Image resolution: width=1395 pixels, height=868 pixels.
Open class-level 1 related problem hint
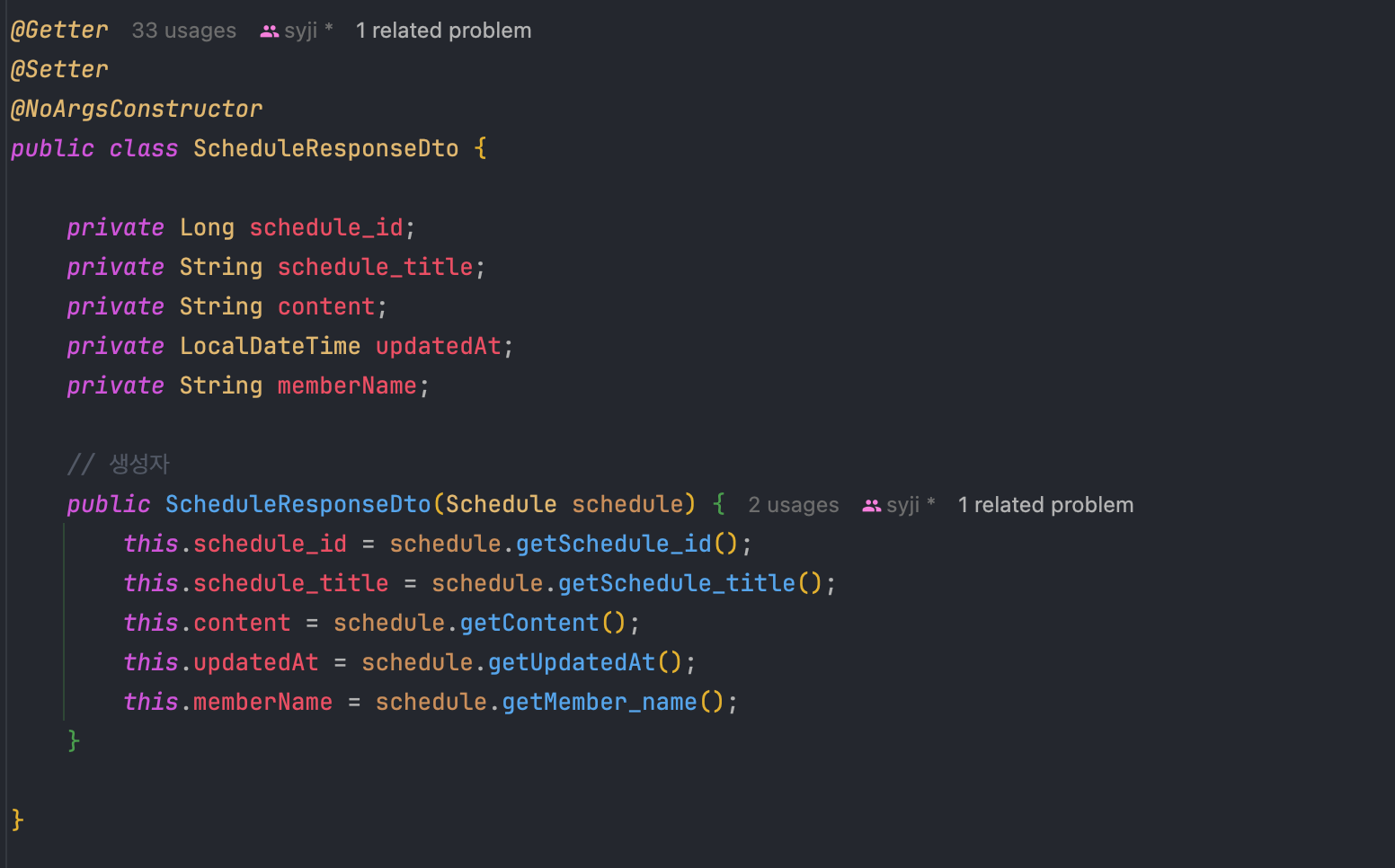[x=444, y=31]
